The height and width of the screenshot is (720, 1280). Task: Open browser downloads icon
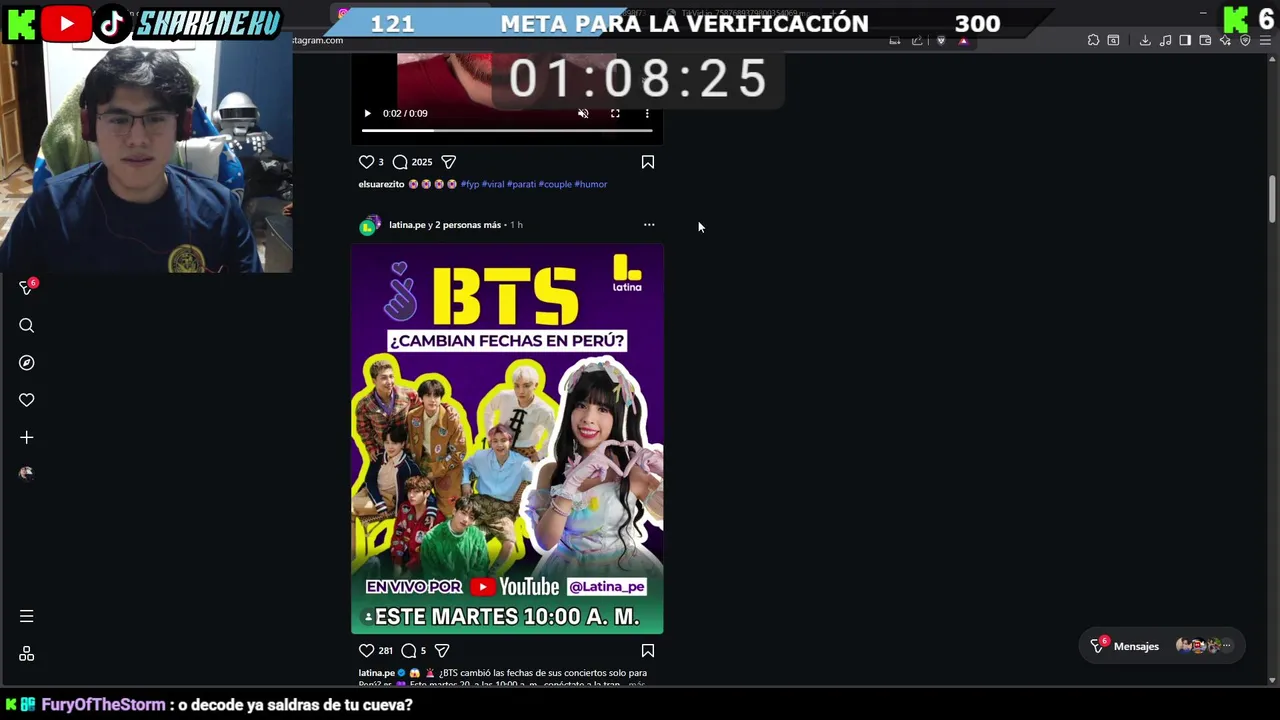[1145, 40]
